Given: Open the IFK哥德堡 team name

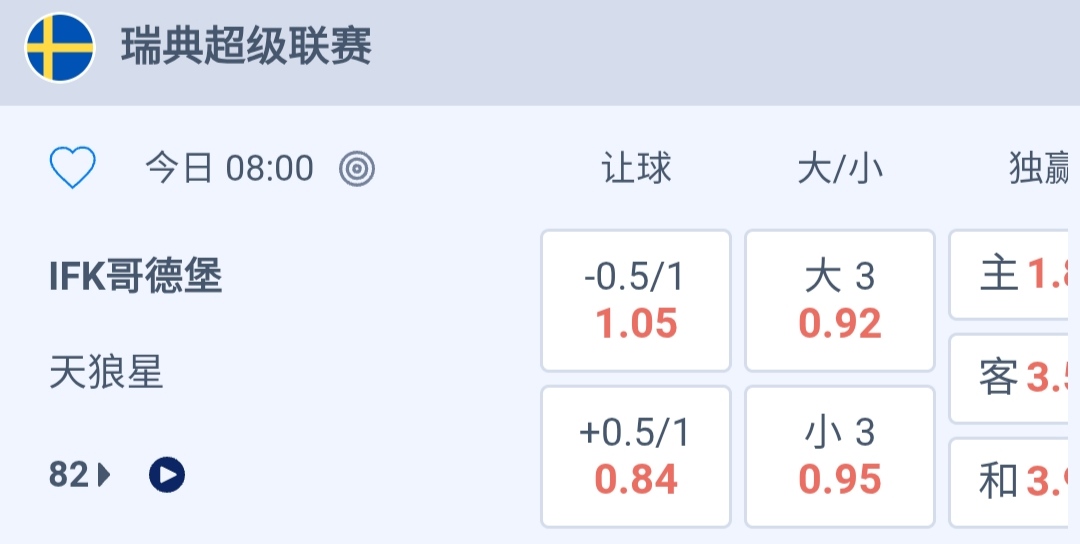Looking at the screenshot, I should 135,276.
